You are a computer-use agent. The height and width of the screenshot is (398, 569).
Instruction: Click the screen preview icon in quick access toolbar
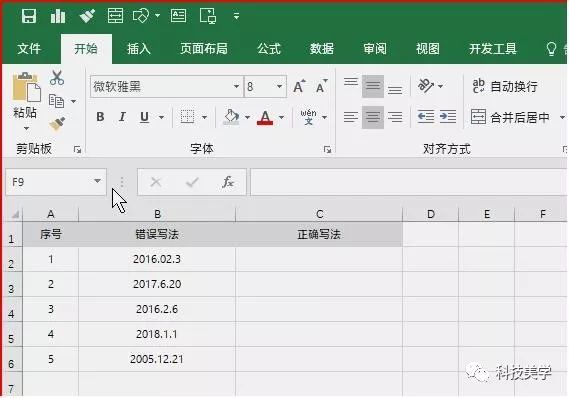(208, 16)
